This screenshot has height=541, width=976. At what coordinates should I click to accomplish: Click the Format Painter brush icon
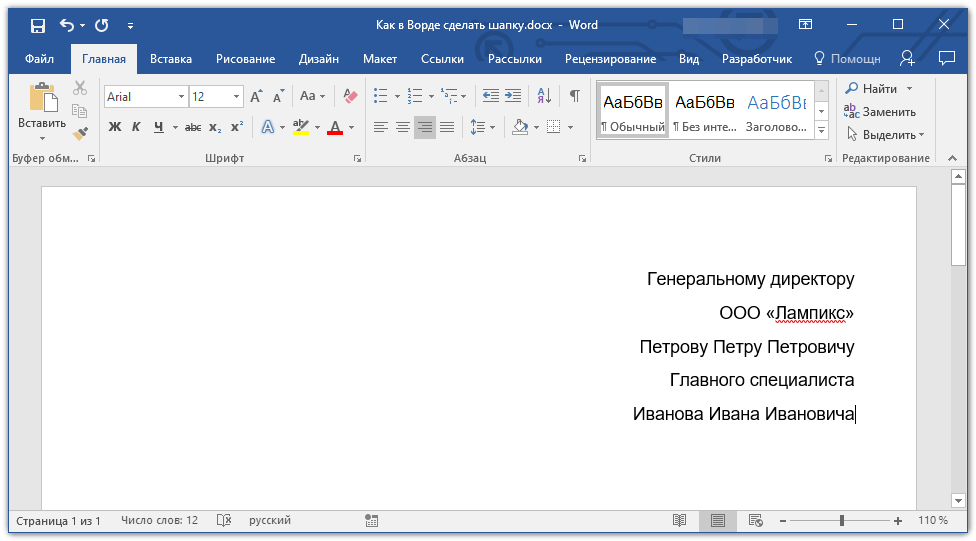pyautogui.click(x=80, y=133)
